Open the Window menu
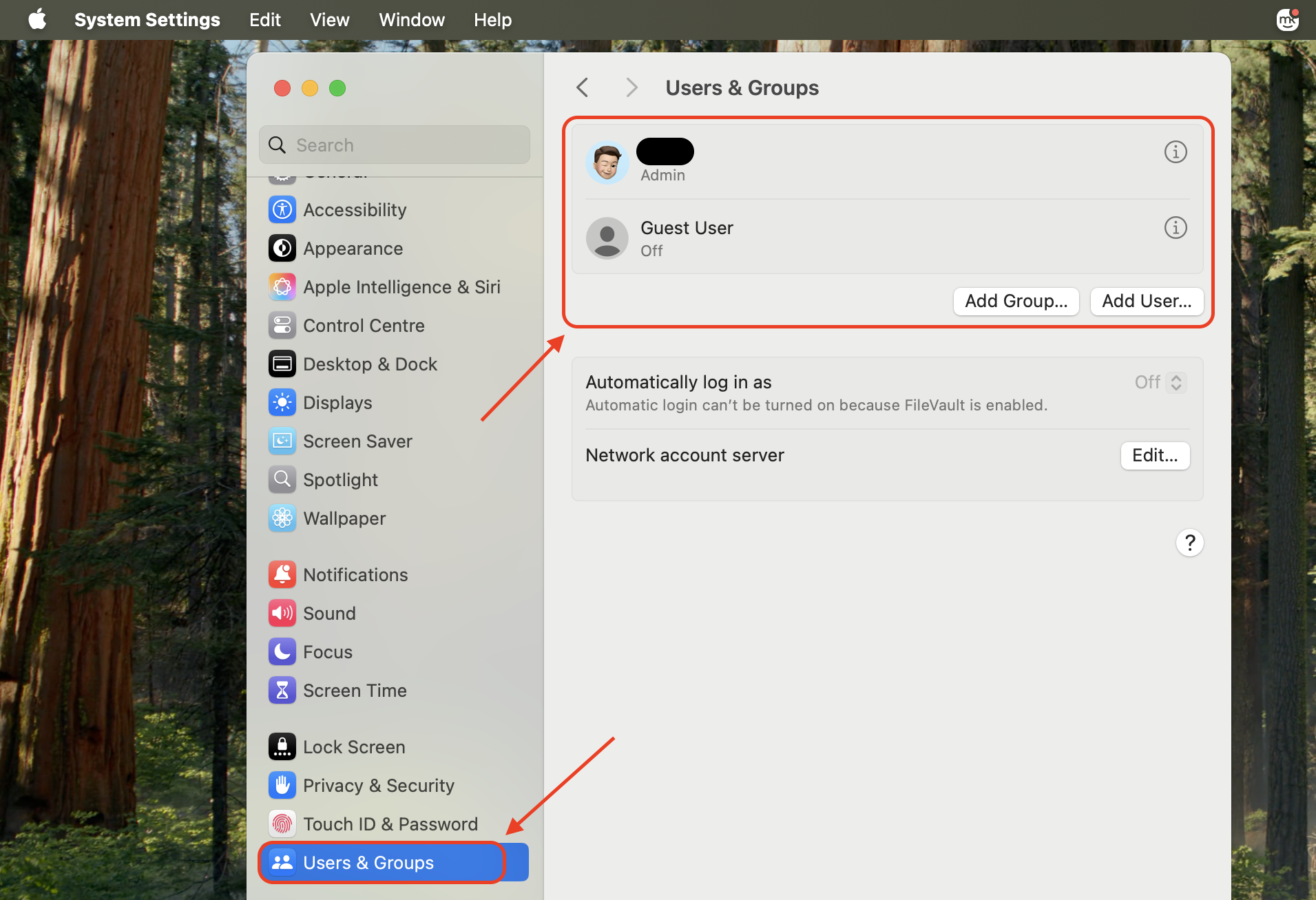 pos(411,19)
